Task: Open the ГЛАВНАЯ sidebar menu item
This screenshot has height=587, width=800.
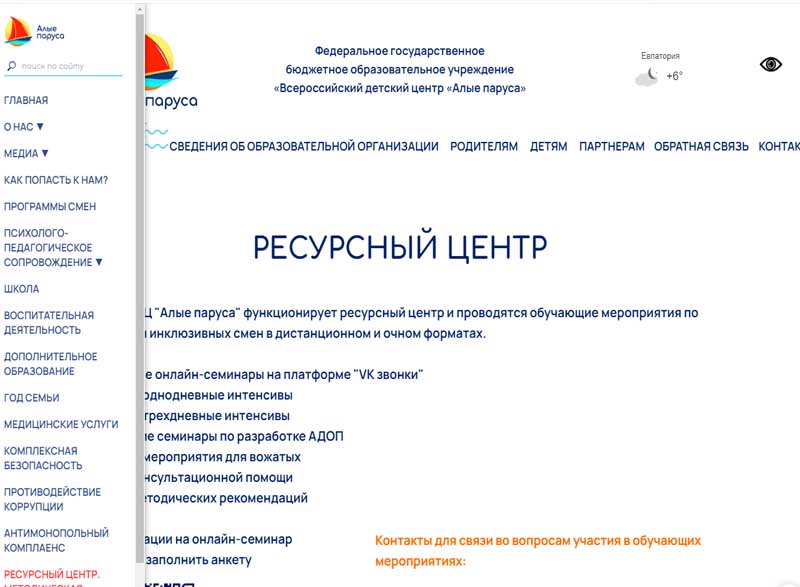Action: point(26,100)
